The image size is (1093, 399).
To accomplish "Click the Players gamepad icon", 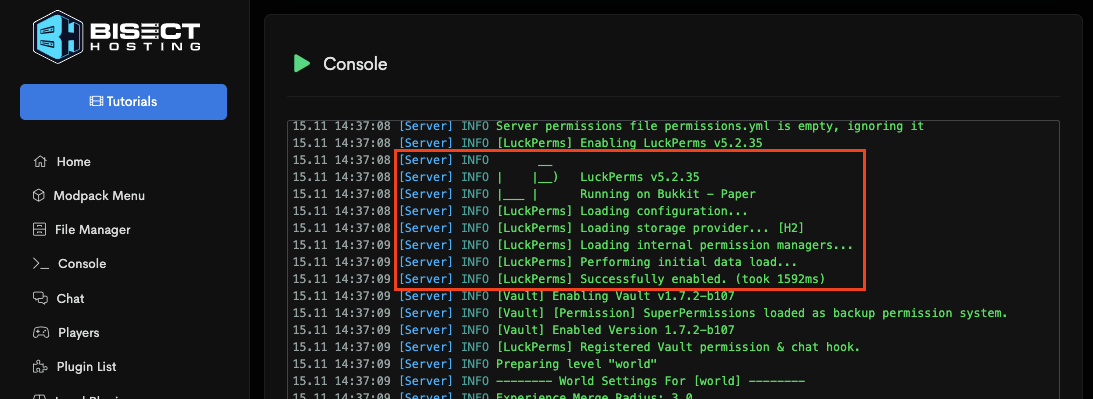I will tap(41, 333).
